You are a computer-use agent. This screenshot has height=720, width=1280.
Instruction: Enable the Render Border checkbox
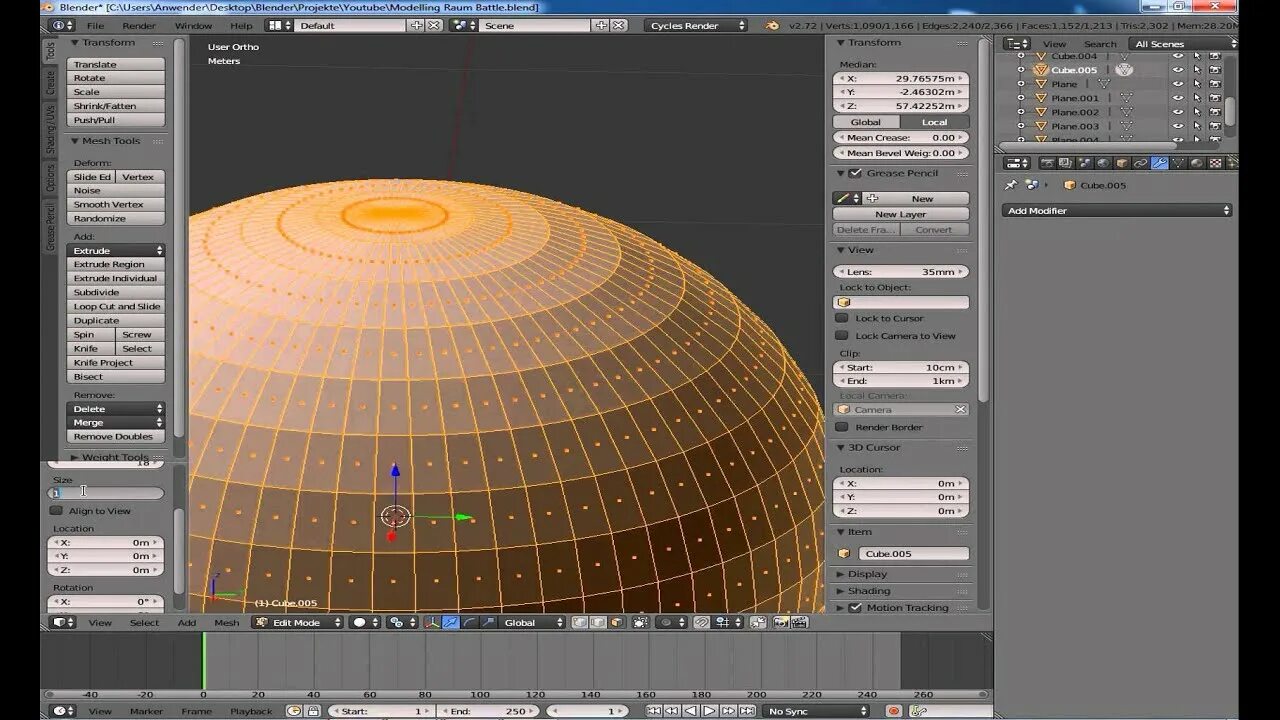click(842, 427)
